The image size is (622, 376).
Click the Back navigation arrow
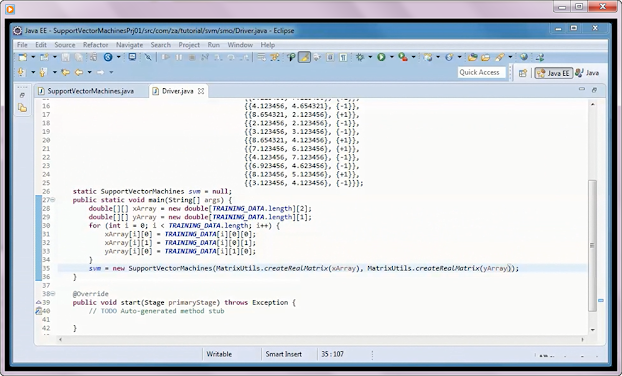(x=79, y=72)
